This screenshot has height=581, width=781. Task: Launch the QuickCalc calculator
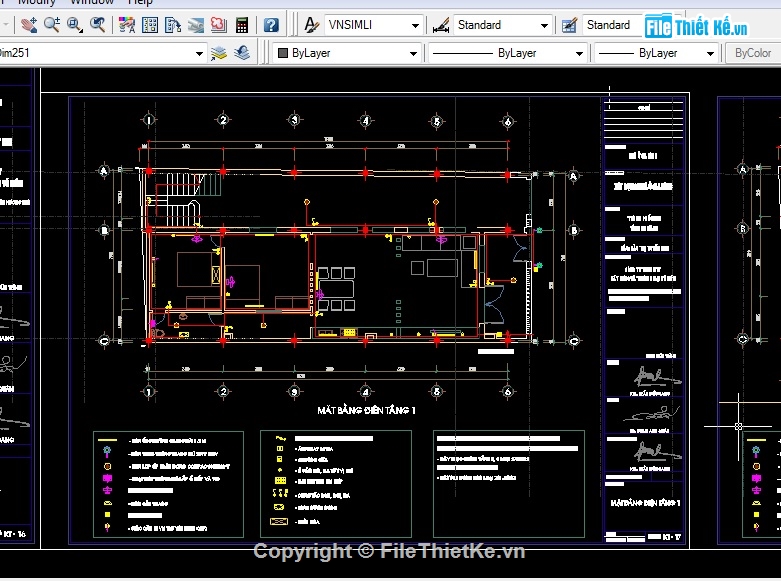click(x=242, y=24)
